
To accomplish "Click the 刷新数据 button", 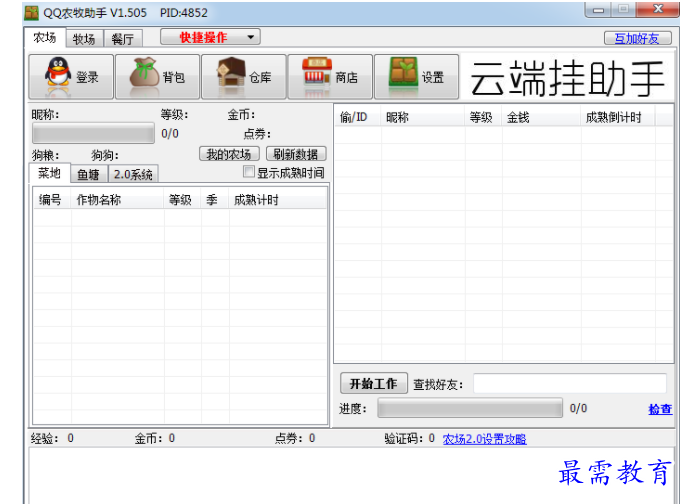I will (296, 154).
